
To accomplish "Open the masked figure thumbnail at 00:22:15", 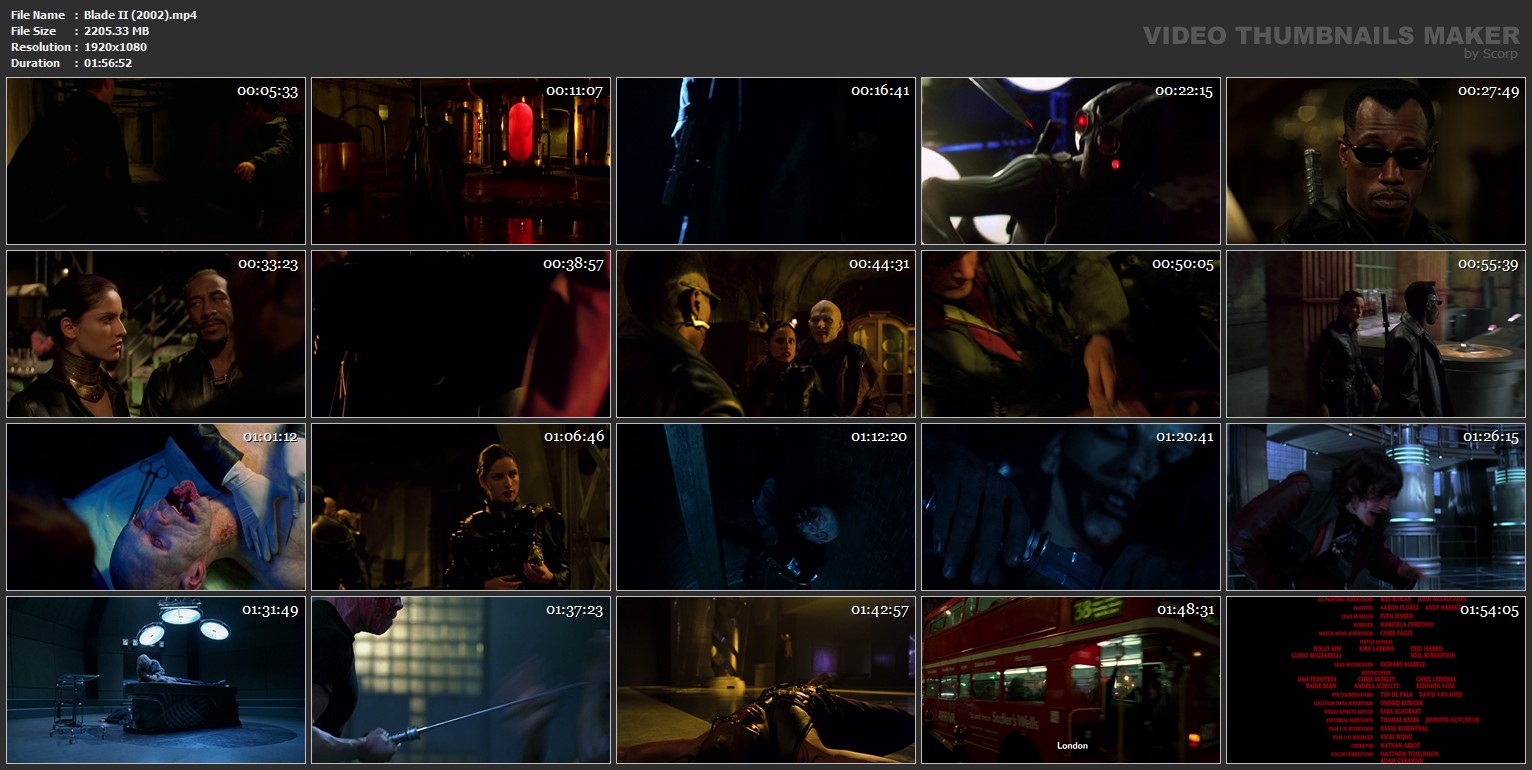I will click(x=1071, y=161).
